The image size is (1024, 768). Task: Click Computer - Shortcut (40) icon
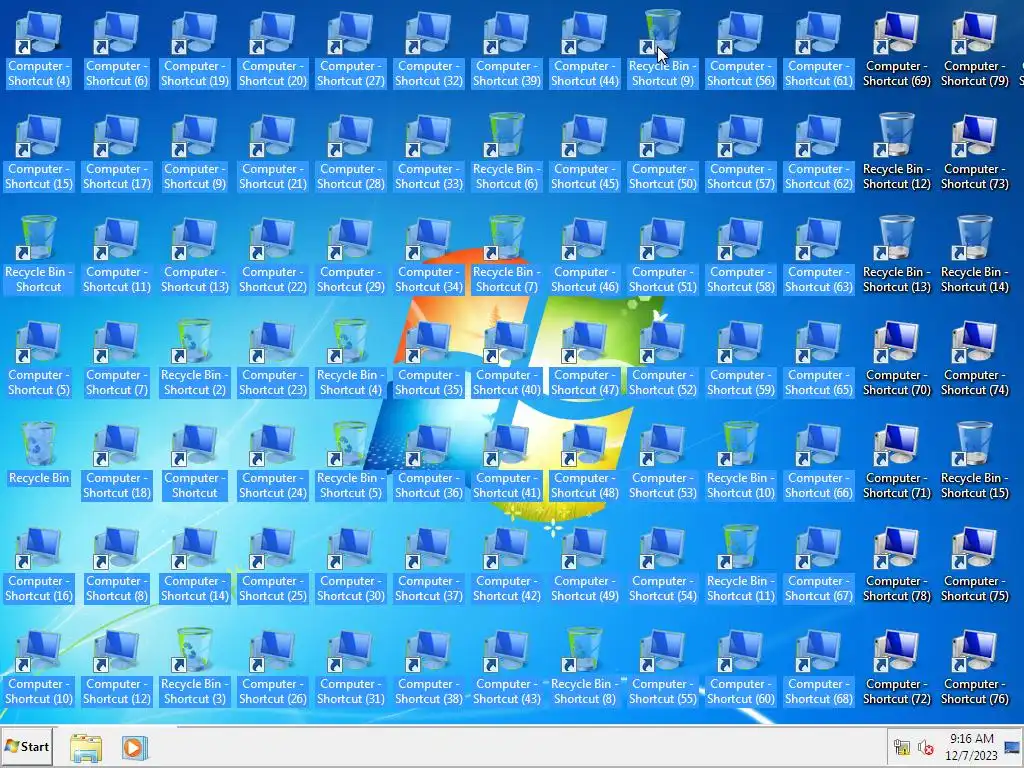507,359
